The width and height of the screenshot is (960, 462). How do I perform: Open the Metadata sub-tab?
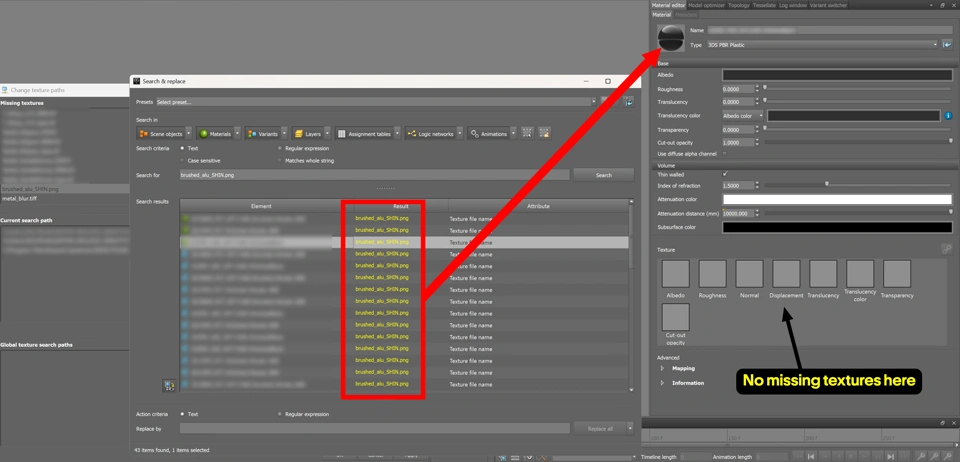coord(686,15)
